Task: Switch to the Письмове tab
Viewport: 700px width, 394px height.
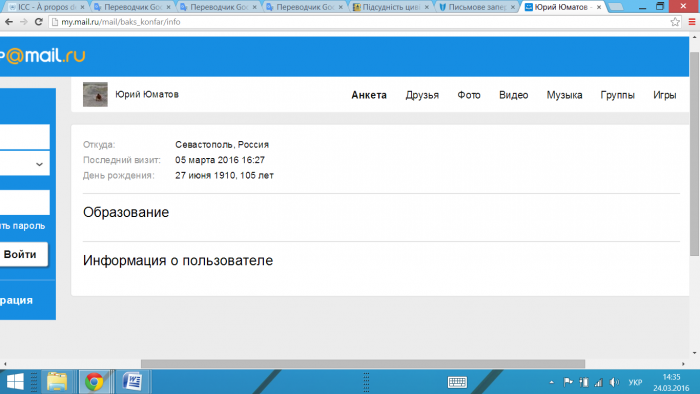Action: (476, 7)
